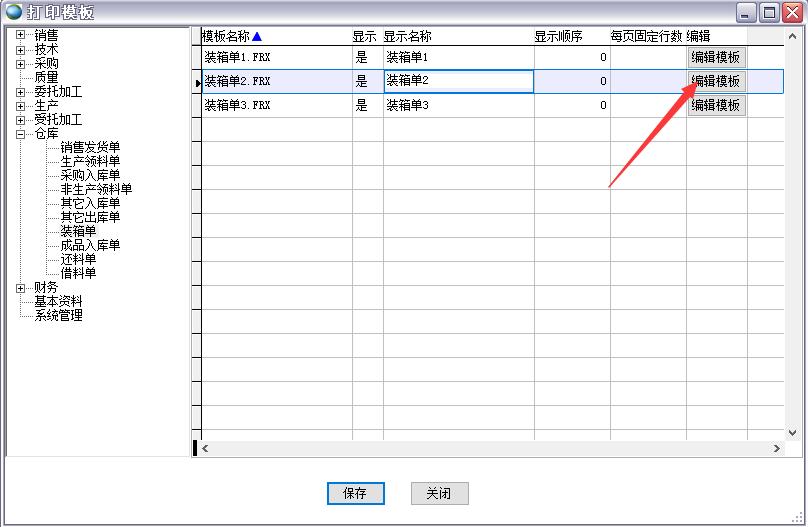Expand the 技术 tree node
This screenshot has width=808, height=527.
tap(21, 49)
